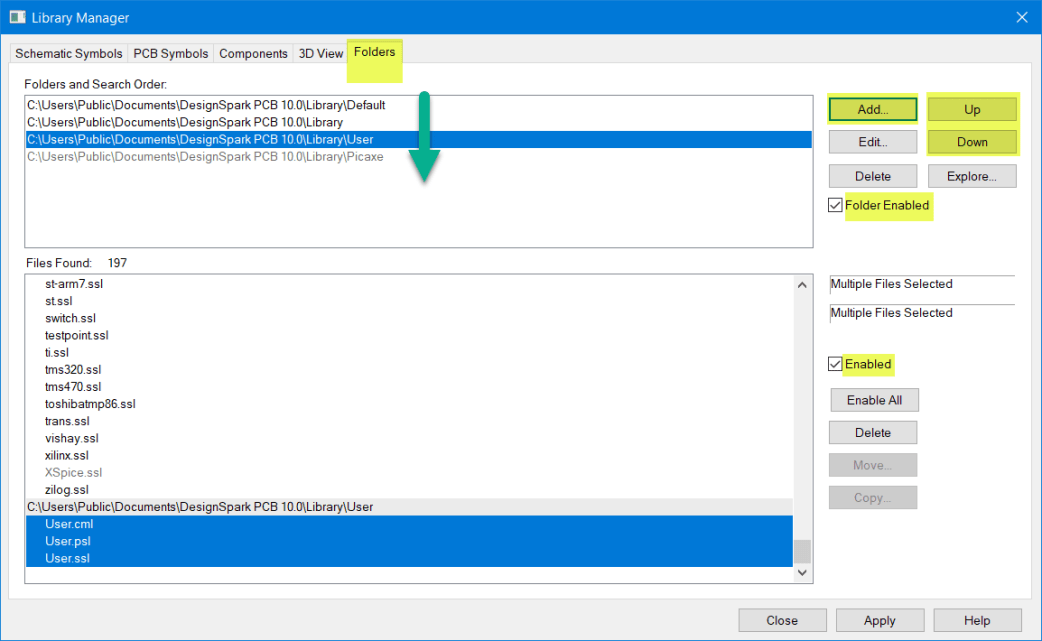Click the files list scroll down arrow
Image resolution: width=1042 pixels, height=641 pixels.
[x=802, y=573]
